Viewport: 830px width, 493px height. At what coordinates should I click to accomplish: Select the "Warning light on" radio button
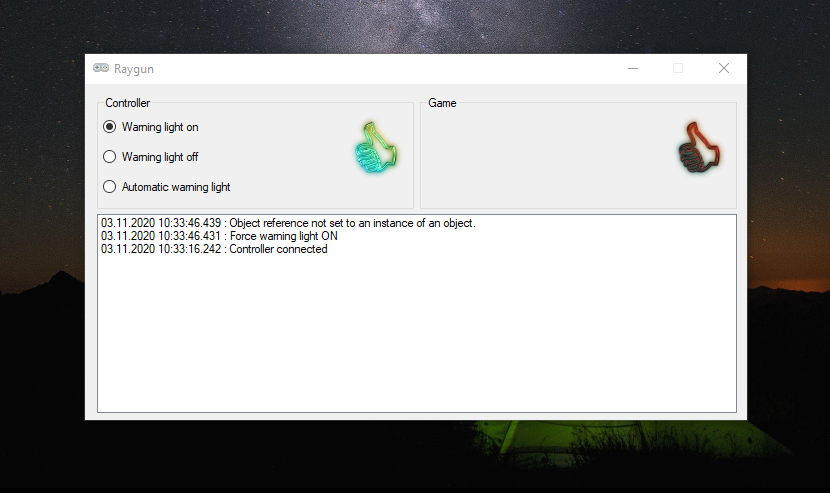pos(109,127)
